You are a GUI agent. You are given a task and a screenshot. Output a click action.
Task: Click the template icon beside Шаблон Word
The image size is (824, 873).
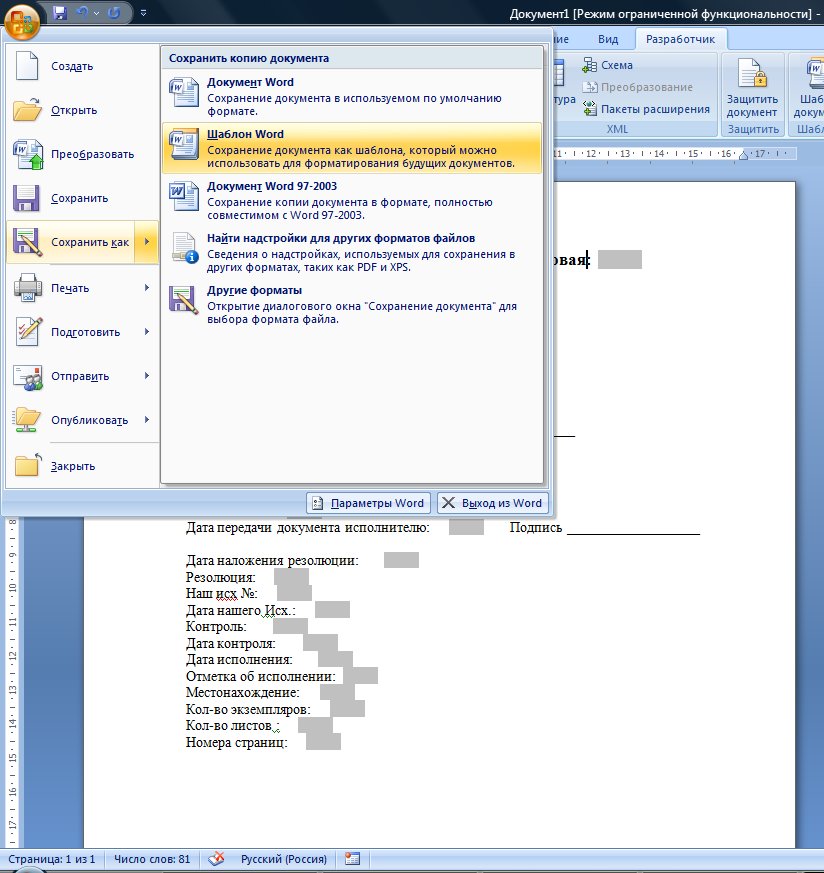tap(184, 144)
